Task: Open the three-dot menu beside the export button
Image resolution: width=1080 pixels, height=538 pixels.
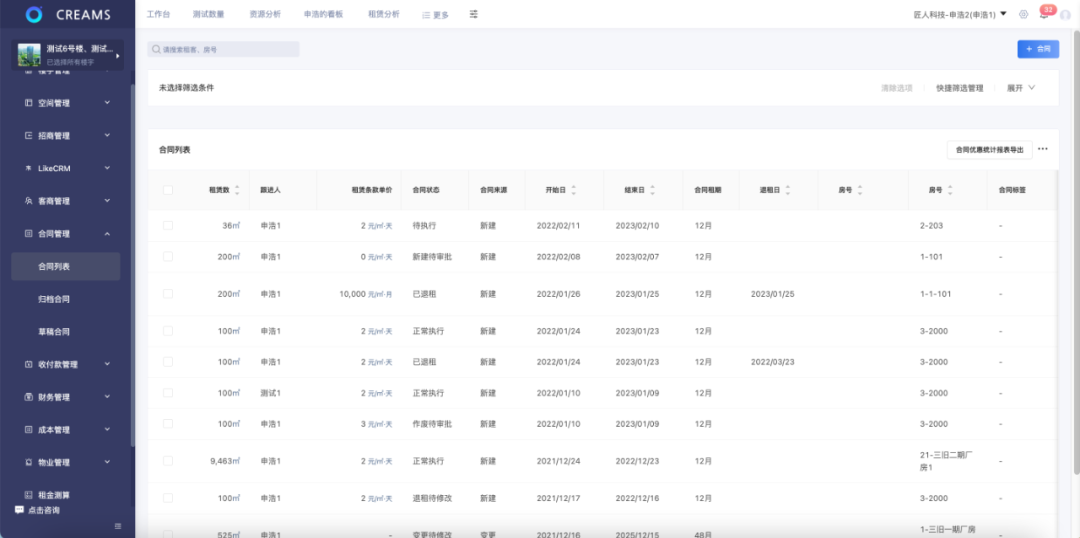Action: [x=1043, y=149]
